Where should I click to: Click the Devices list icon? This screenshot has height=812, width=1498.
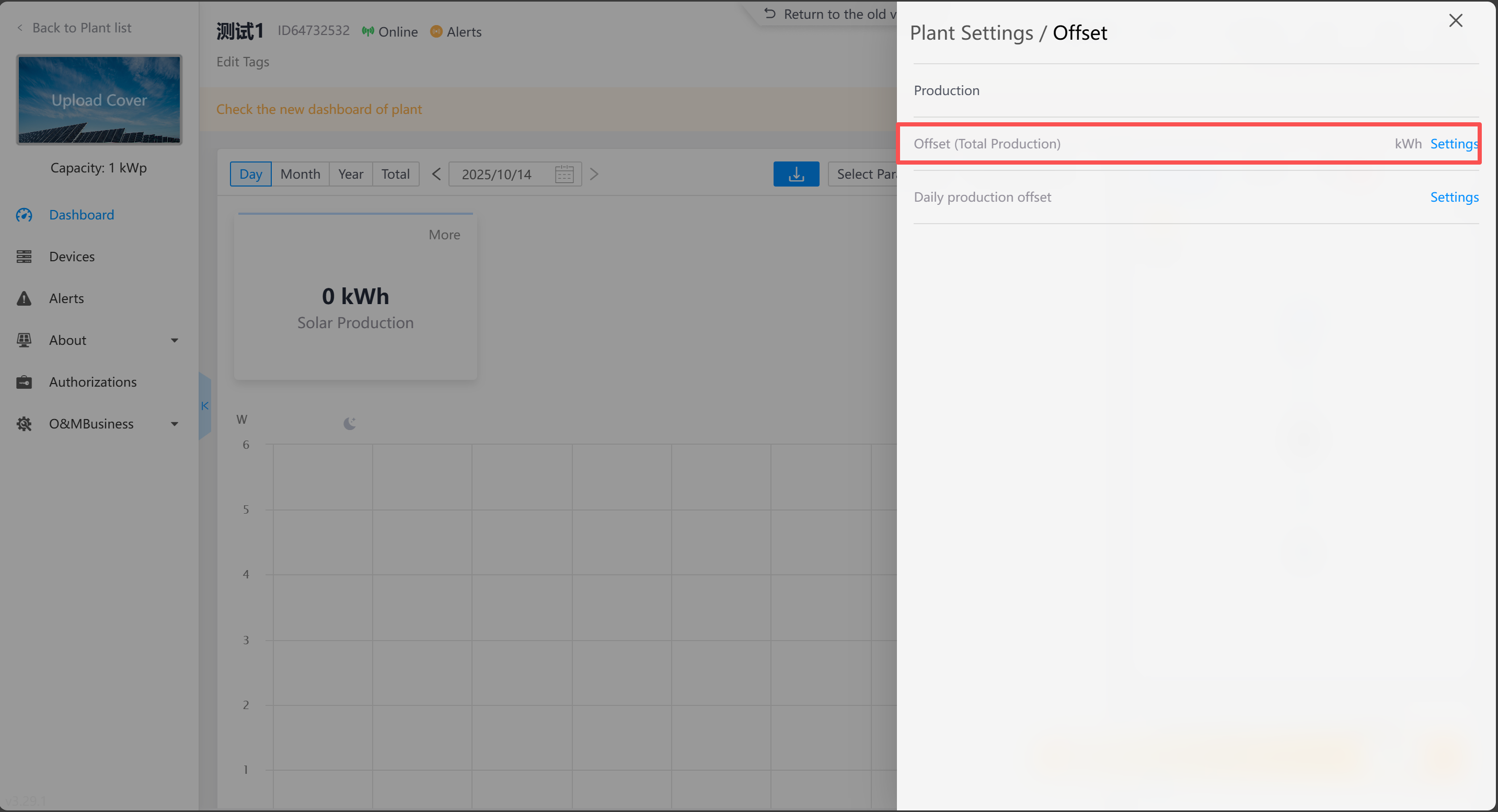[x=24, y=257]
